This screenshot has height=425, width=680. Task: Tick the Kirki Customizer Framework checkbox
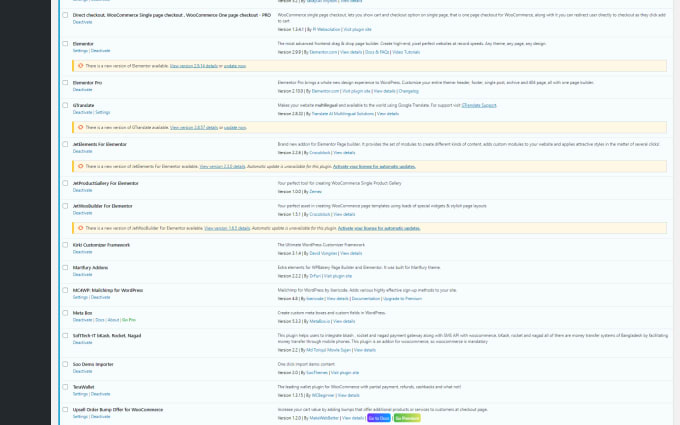tap(65, 245)
